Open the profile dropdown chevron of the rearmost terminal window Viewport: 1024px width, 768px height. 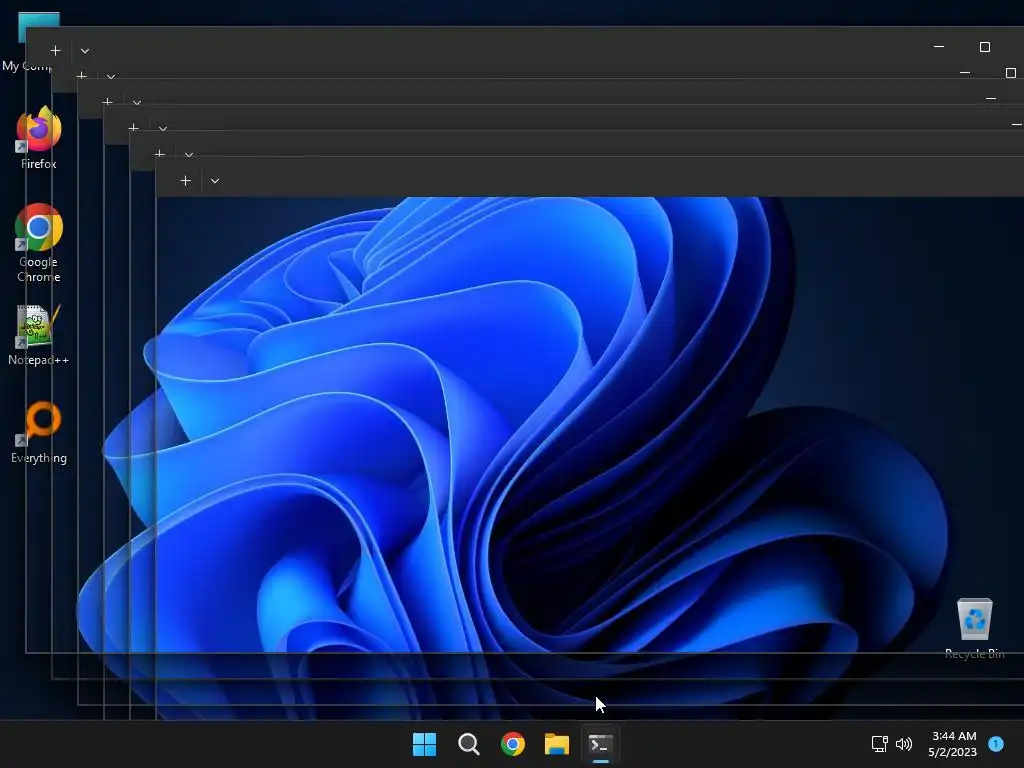(85, 51)
